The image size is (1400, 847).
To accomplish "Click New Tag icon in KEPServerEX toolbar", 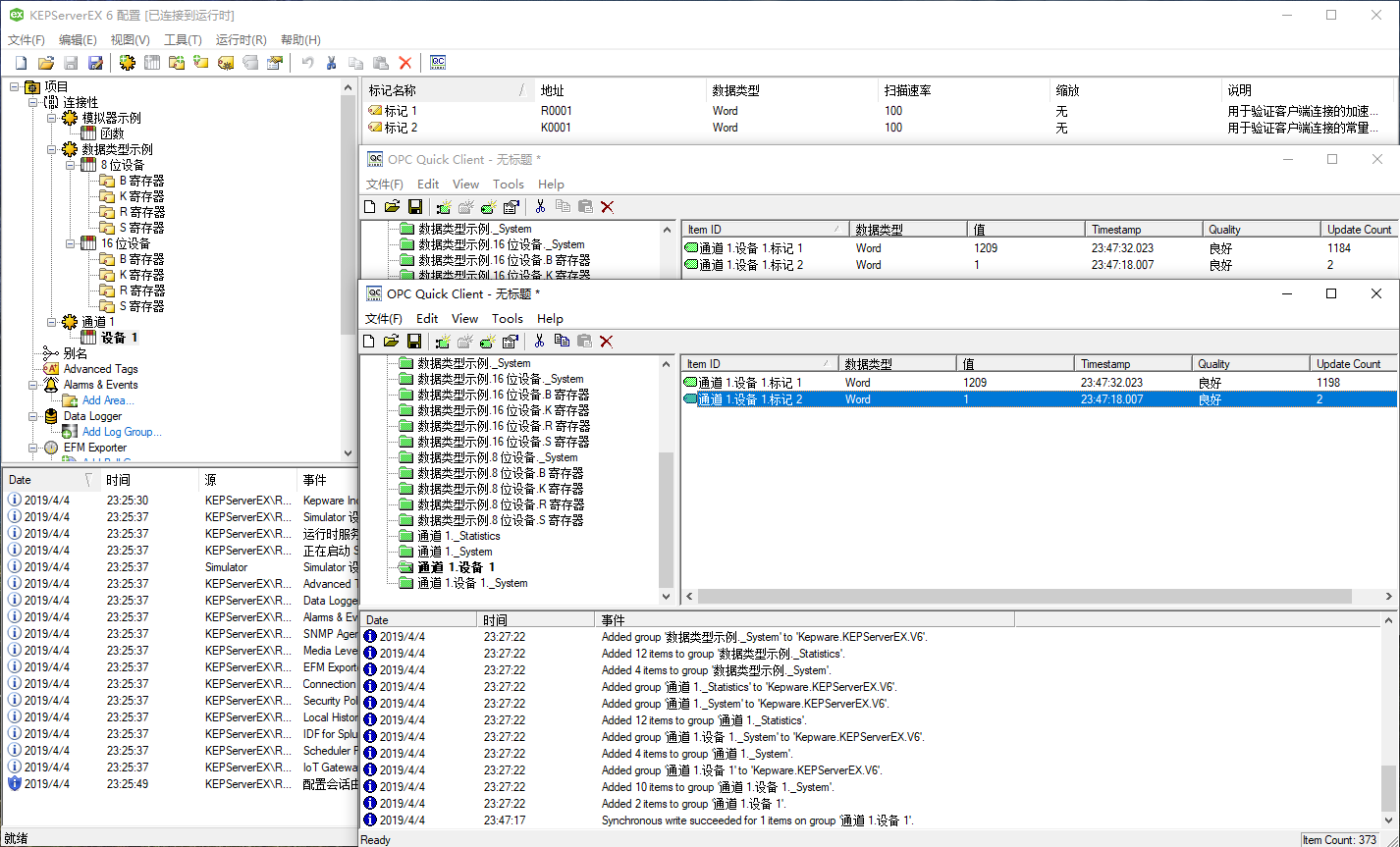I will point(201,63).
